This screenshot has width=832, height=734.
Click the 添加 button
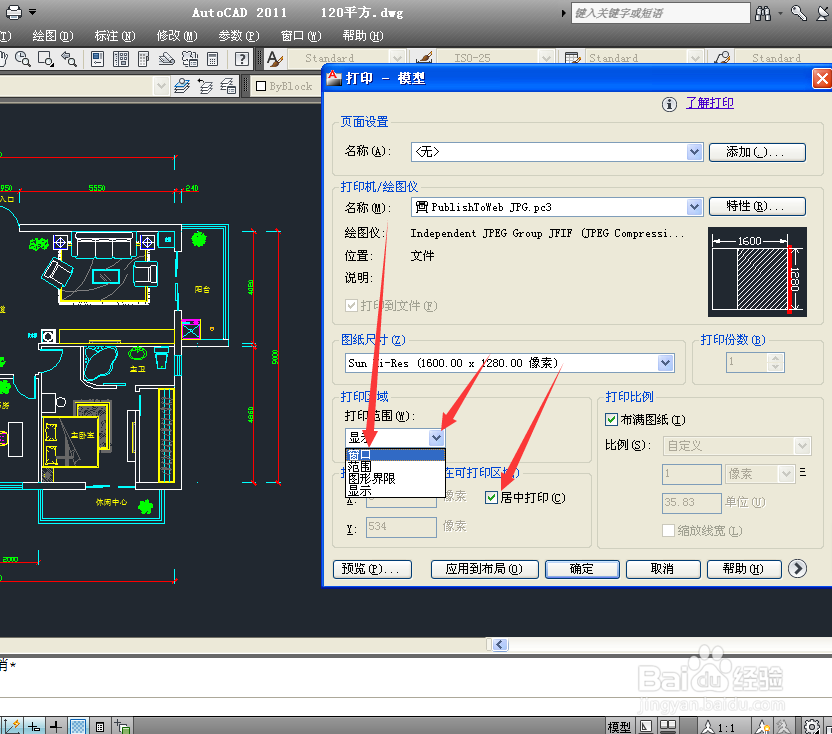point(757,152)
